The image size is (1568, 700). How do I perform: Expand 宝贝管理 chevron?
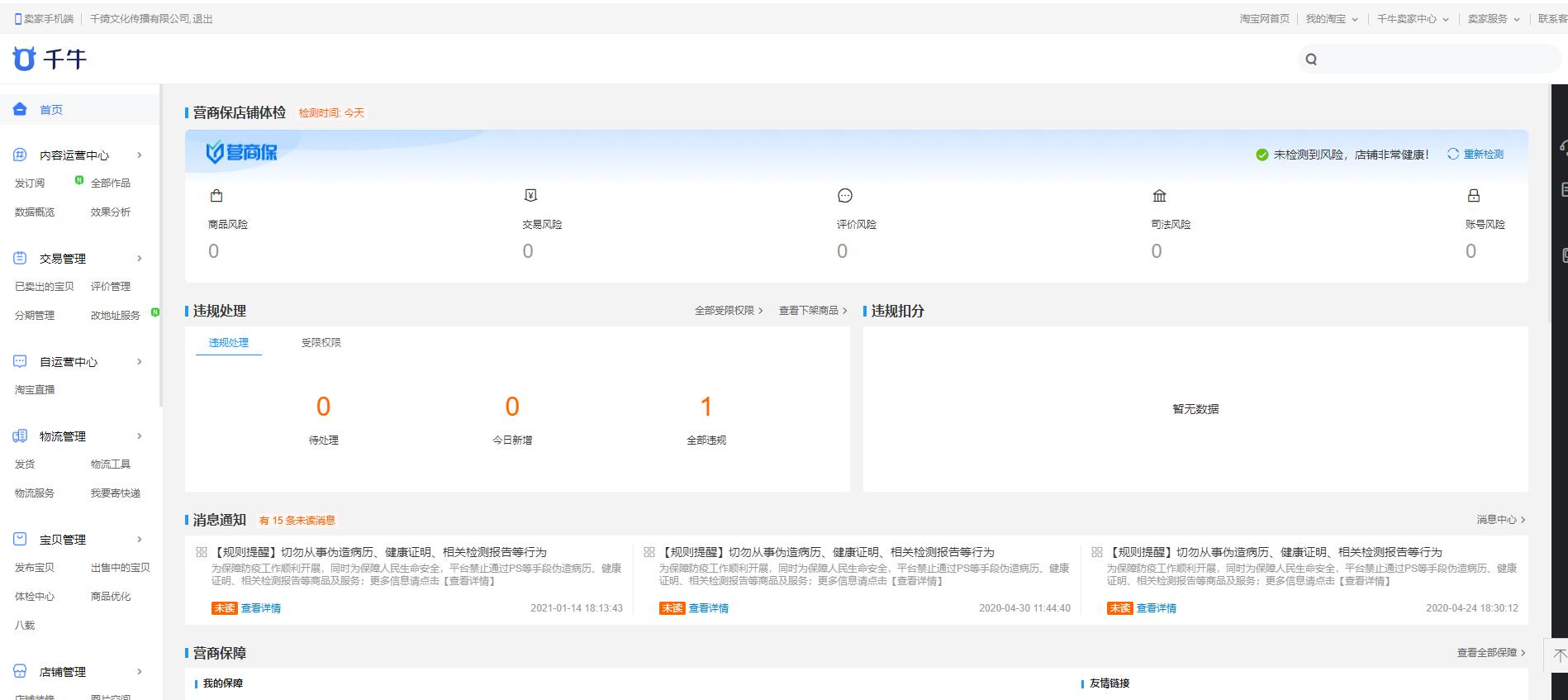coord(140,539)
